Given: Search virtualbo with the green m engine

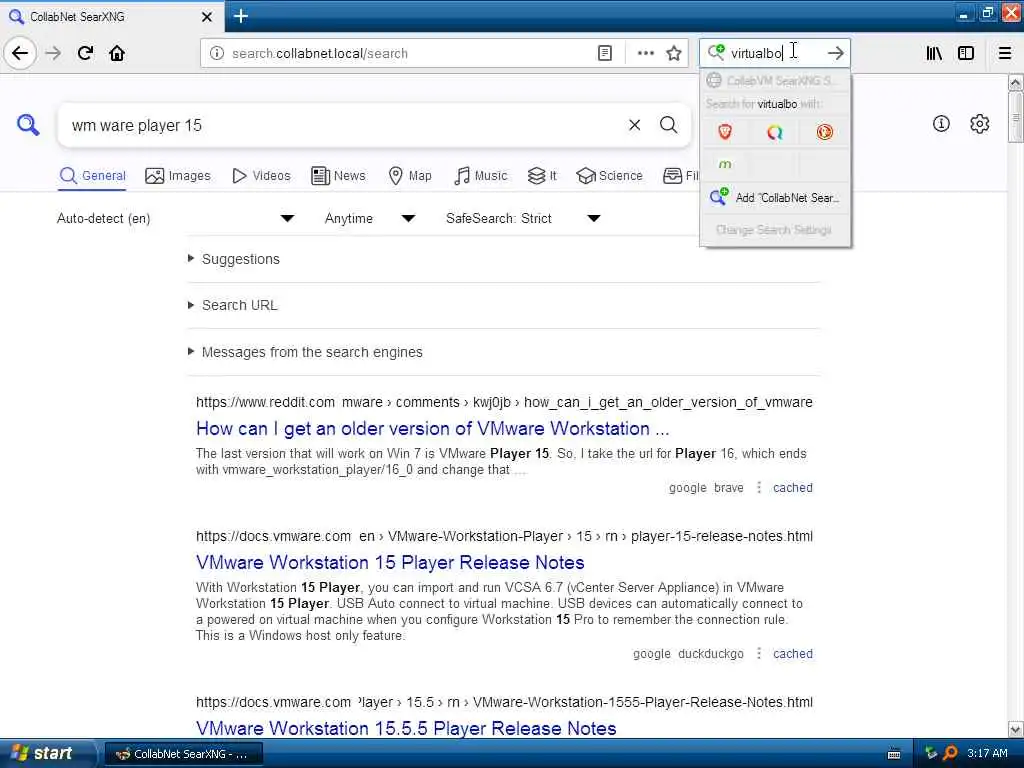Looking at the screenshot, I should tap(725, 164).
